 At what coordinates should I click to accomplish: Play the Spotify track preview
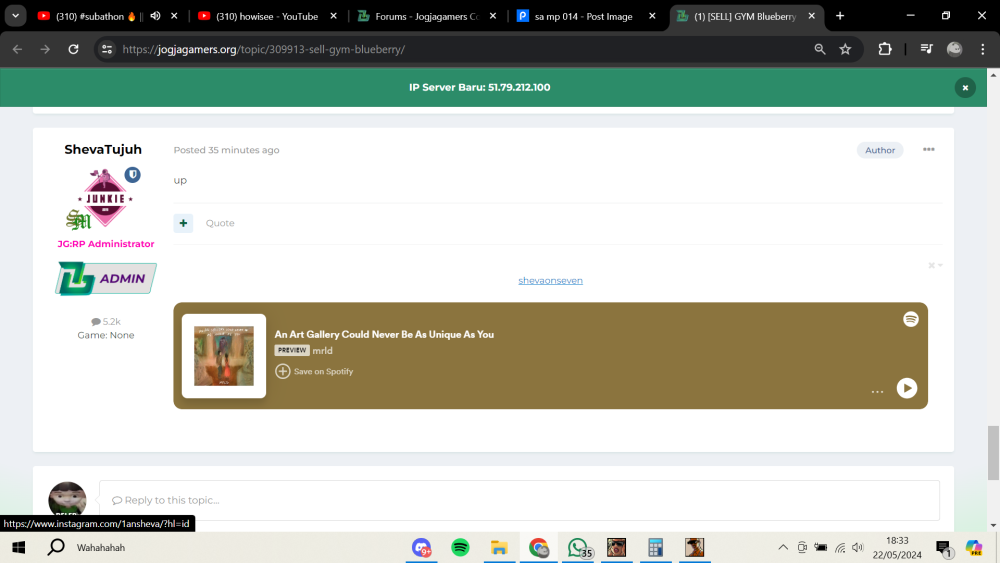pyautogui.click(x=906, y=388)
